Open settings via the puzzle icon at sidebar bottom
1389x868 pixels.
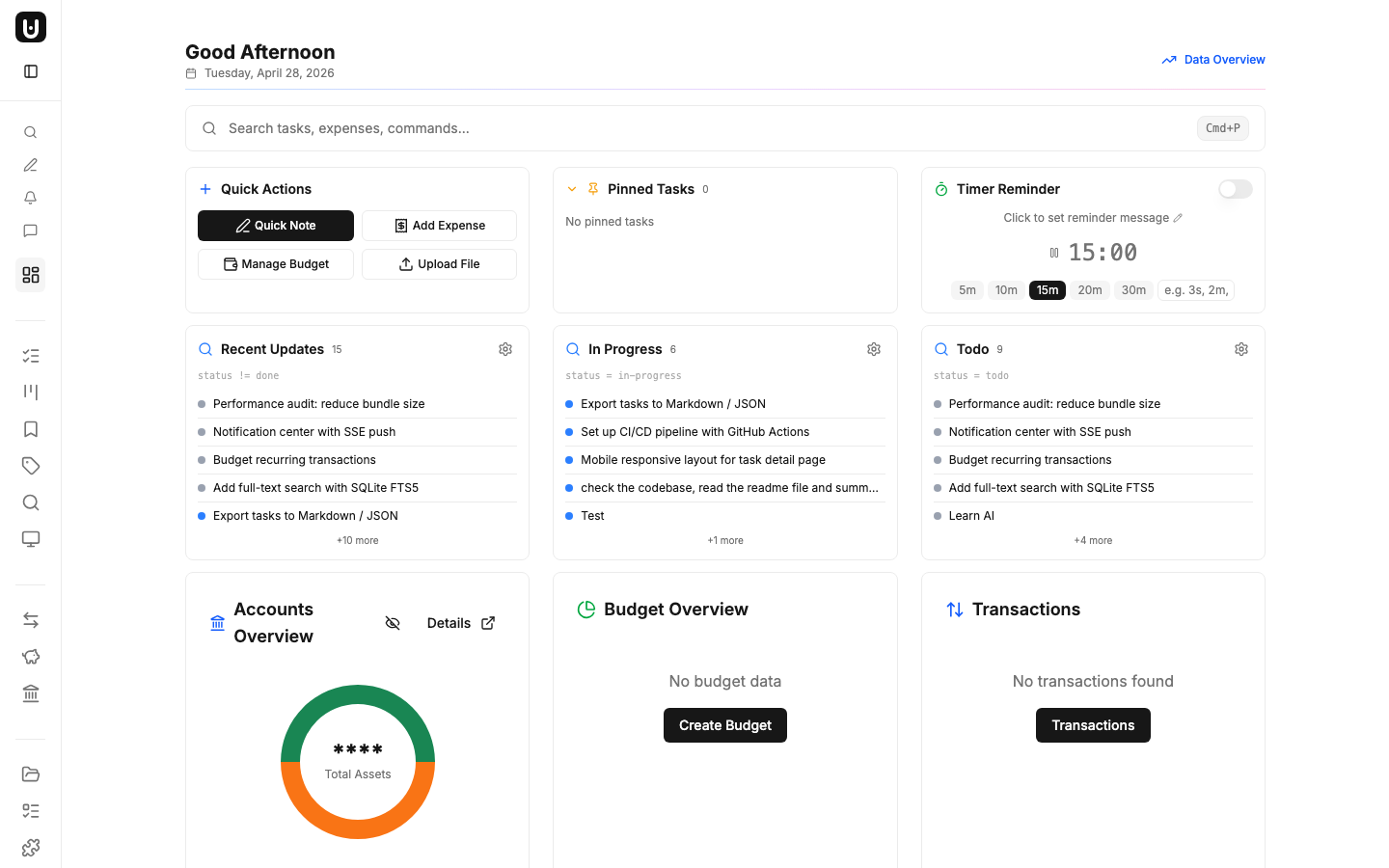tap(30, 847)
